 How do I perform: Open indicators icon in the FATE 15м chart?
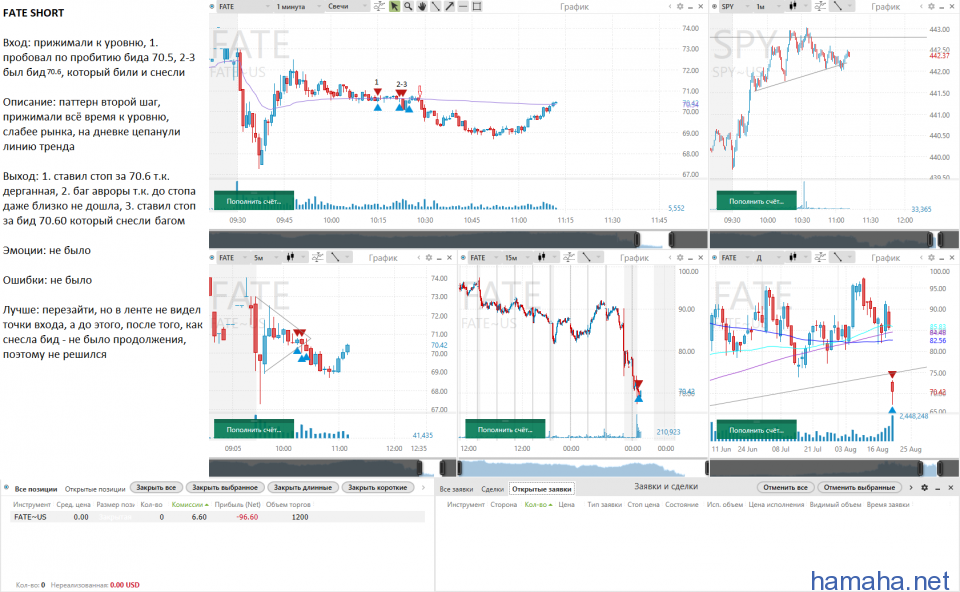[569, 258]
